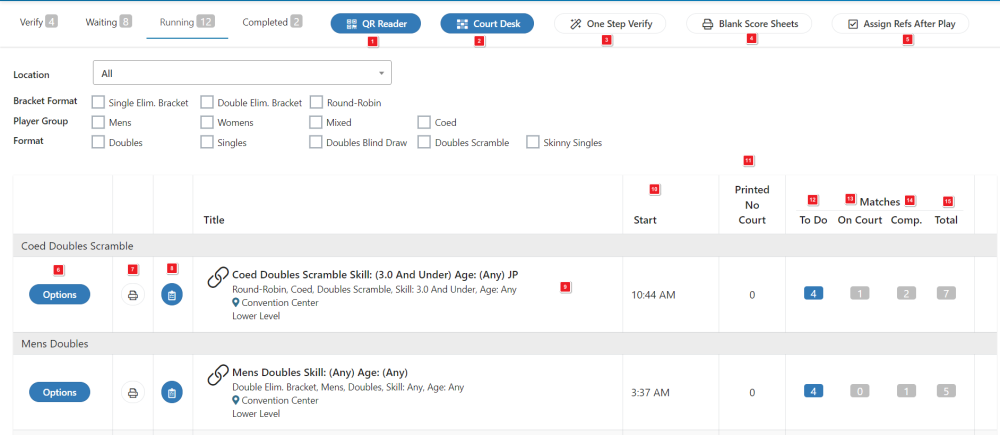Click On Court badge 1 for Coed Scramble

tap(860, 293)
